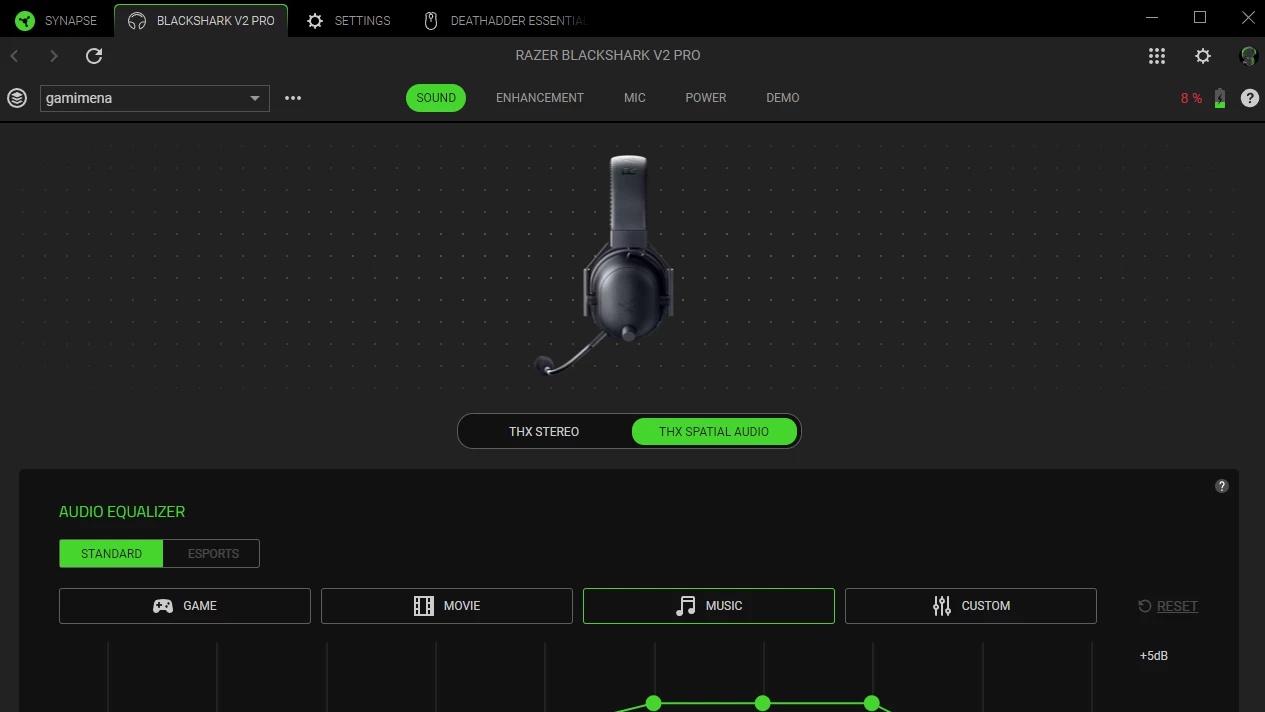Reset the equalizer with RESET link
Screen dimensions: 1265x712
[1177, 606]
